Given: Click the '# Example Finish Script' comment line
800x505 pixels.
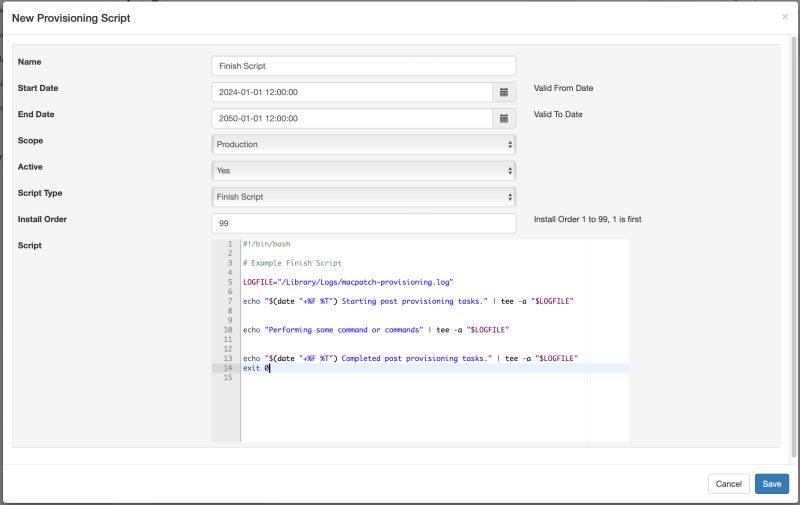Looking at the screenshot, I should [x=292, y=263].
